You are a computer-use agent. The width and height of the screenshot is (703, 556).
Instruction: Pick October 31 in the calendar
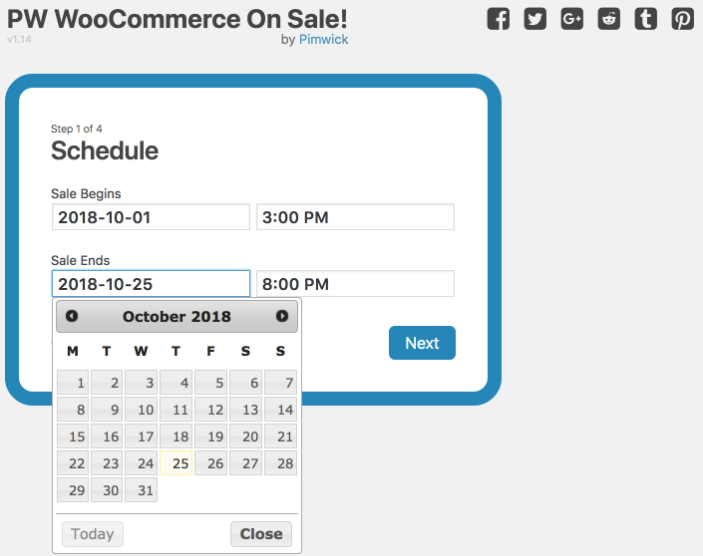[x=141, y=490]
